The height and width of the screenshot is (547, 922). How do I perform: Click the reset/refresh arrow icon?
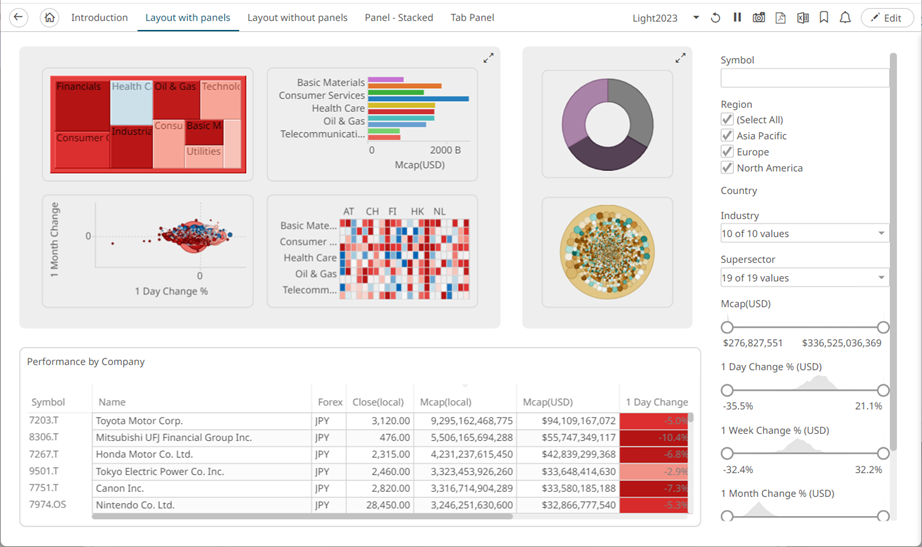click(715, 18)
